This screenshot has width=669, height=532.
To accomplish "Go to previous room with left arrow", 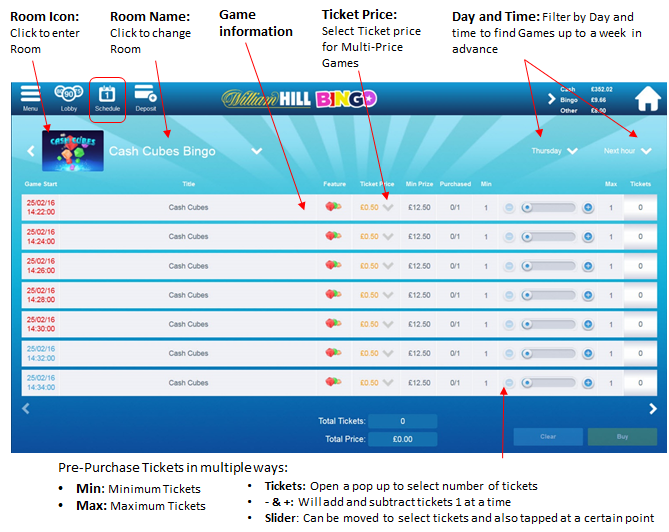I will tap(31, 151).
